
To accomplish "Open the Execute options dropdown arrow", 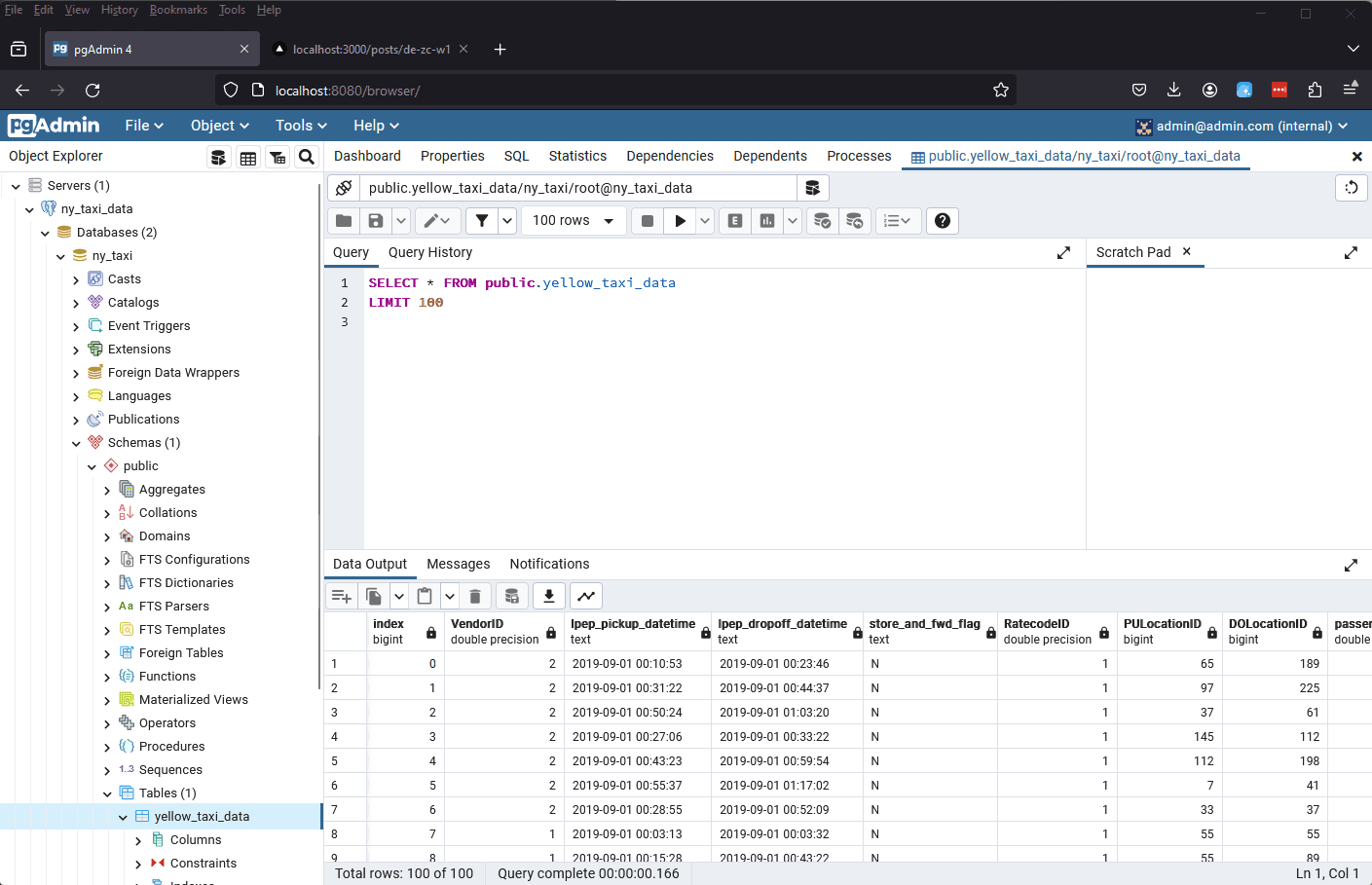I will pyautogui.click(x=705, y=221).
